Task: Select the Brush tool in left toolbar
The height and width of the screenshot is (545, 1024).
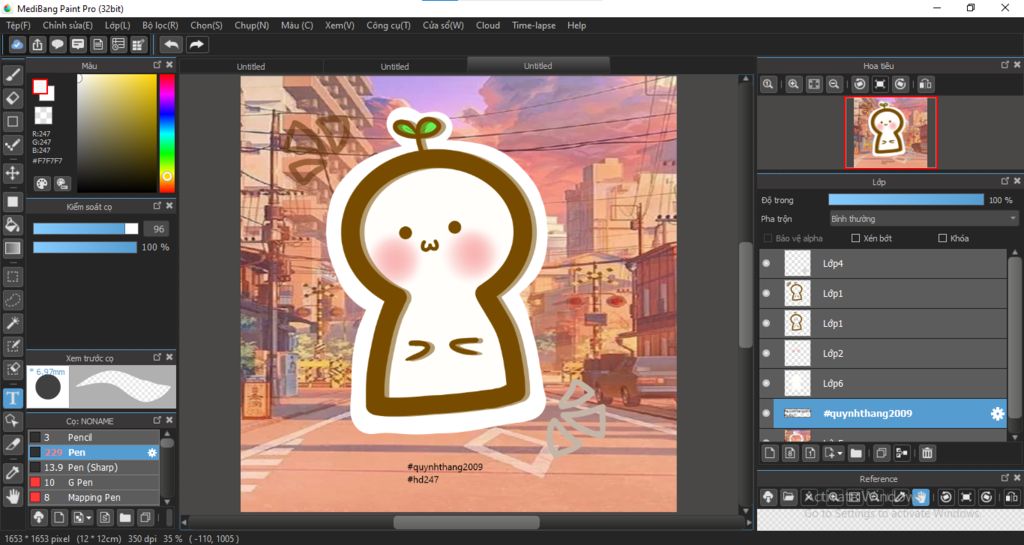Action: tap(12, 76)
